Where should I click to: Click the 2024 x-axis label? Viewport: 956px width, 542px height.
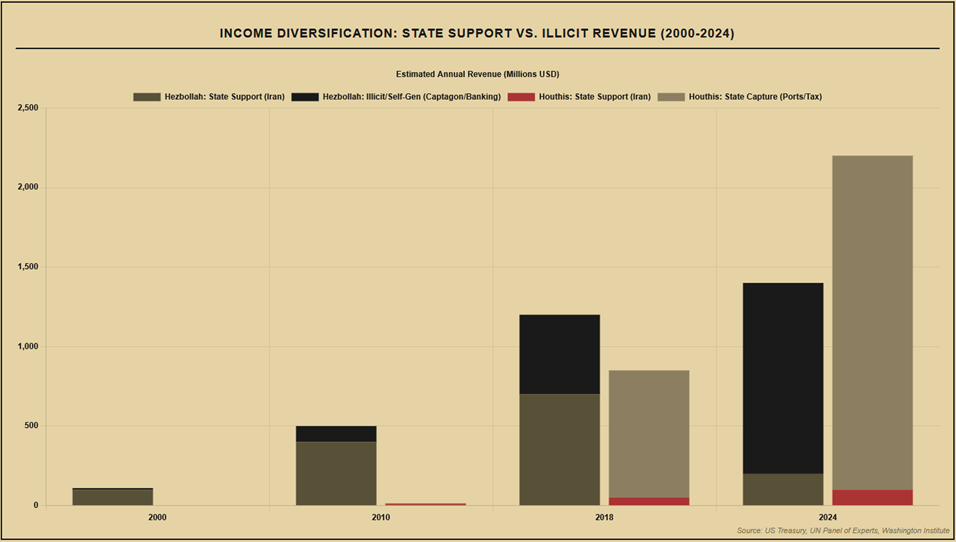tap(827, 518)
